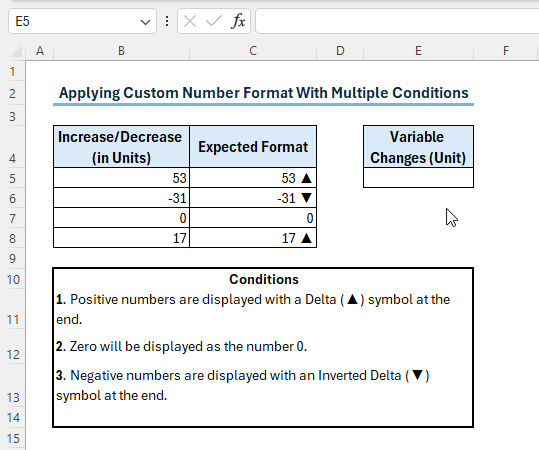539x450 pixels.
Task: Select cell C7 showing 0
Action: [x=253, y=218]
